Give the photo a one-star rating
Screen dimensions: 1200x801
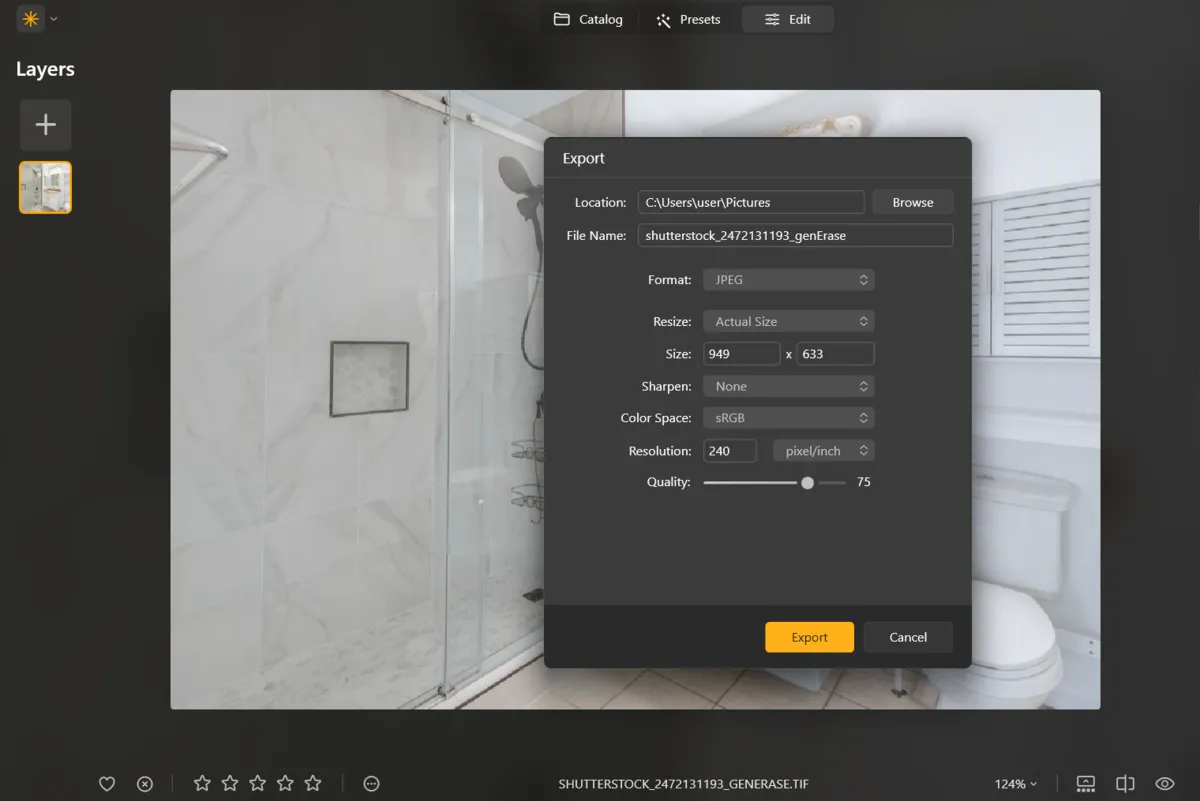click(202, 783)
